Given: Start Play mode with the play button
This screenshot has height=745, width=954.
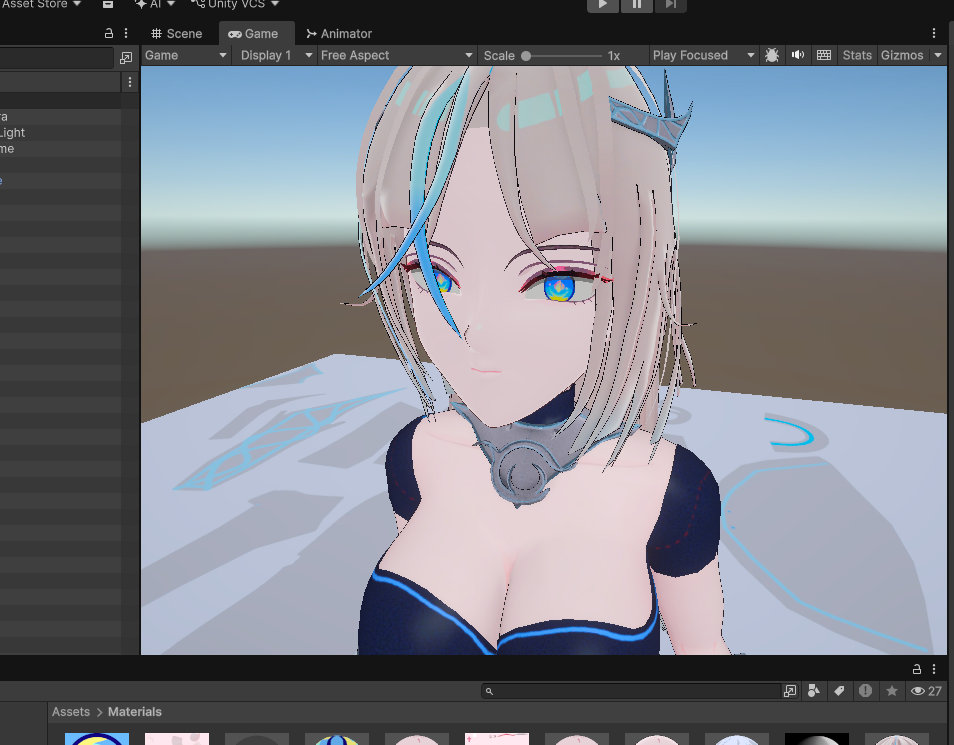Looking at the screenshot, I should [602, 5].
